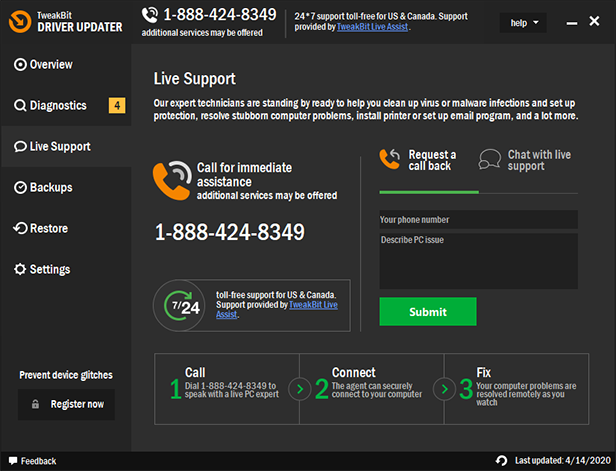
Task: Click the chat bubbles icon
Action: pos(490,159)
